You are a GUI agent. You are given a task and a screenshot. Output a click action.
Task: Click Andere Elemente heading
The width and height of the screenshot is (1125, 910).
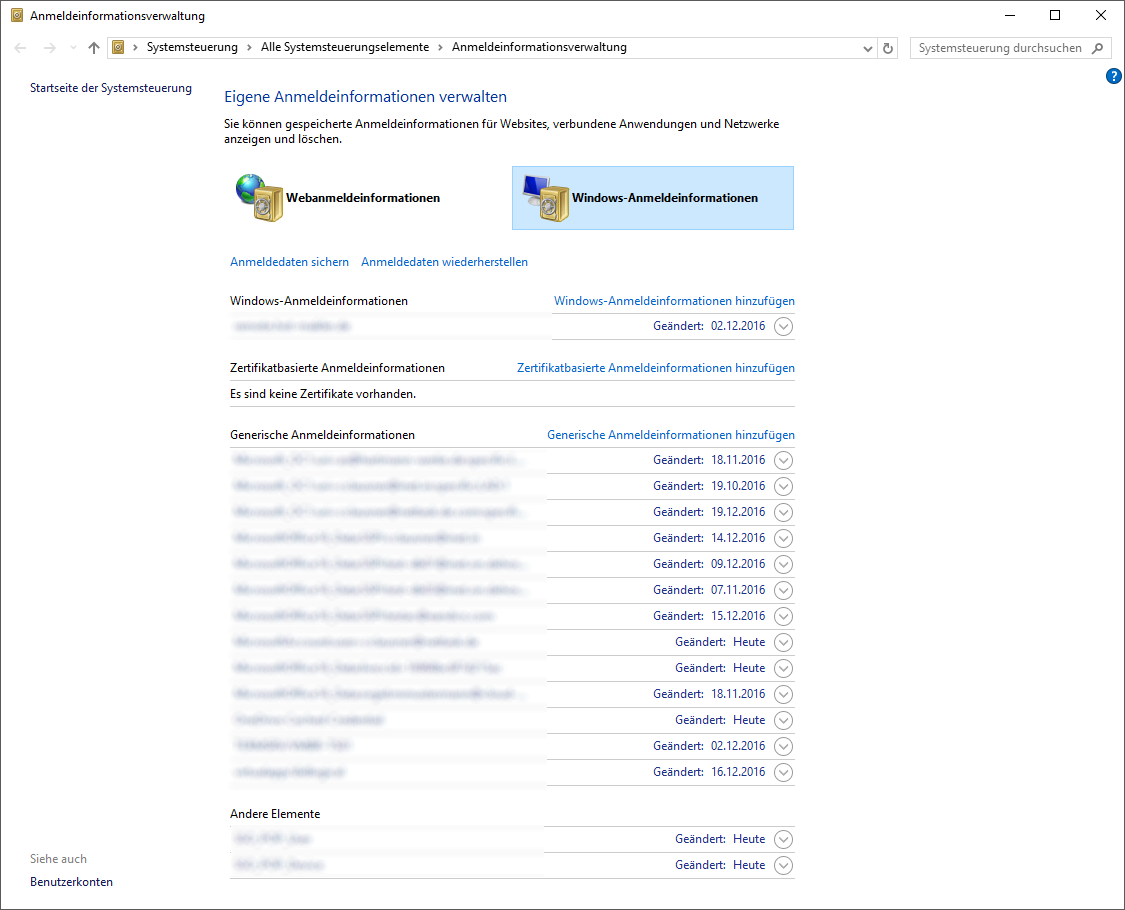point(275,814)
